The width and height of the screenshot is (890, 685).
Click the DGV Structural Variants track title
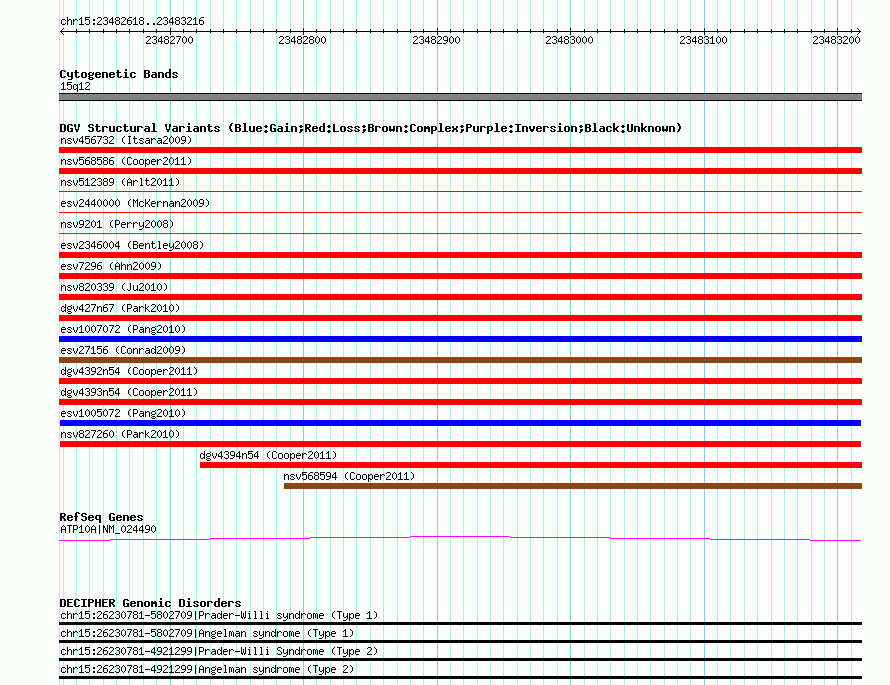coord(370,128)
